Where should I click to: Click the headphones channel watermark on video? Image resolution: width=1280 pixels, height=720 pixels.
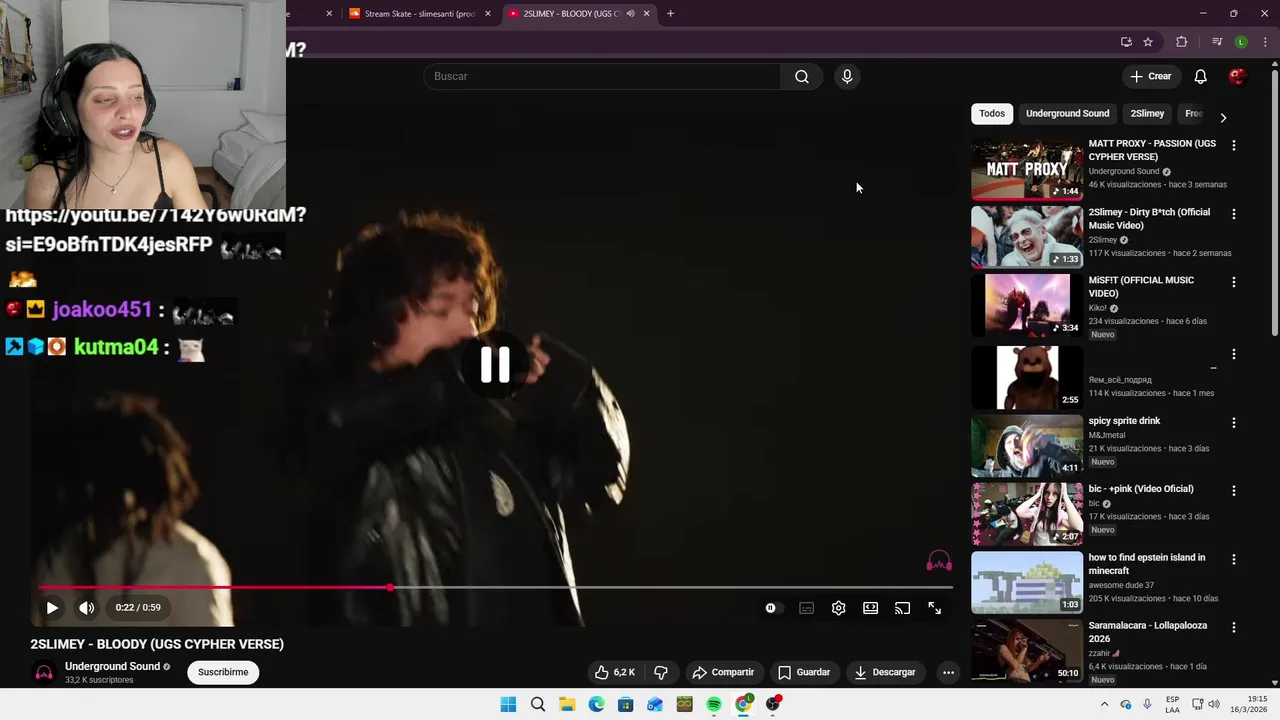click(x=938, y=562)
